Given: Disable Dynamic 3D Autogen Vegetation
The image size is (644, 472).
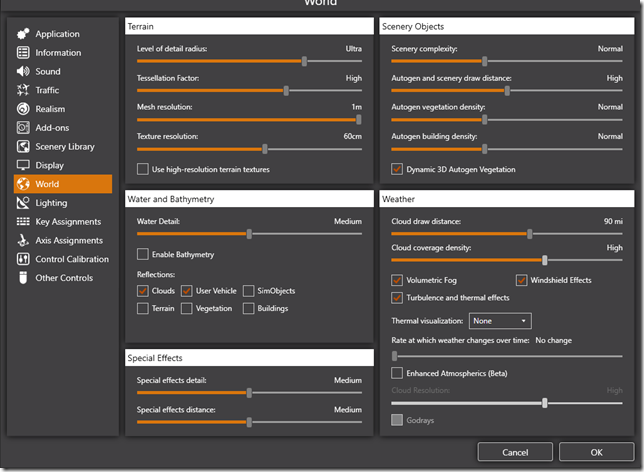Looking at the screenshot, I should (x=397, y=169).
